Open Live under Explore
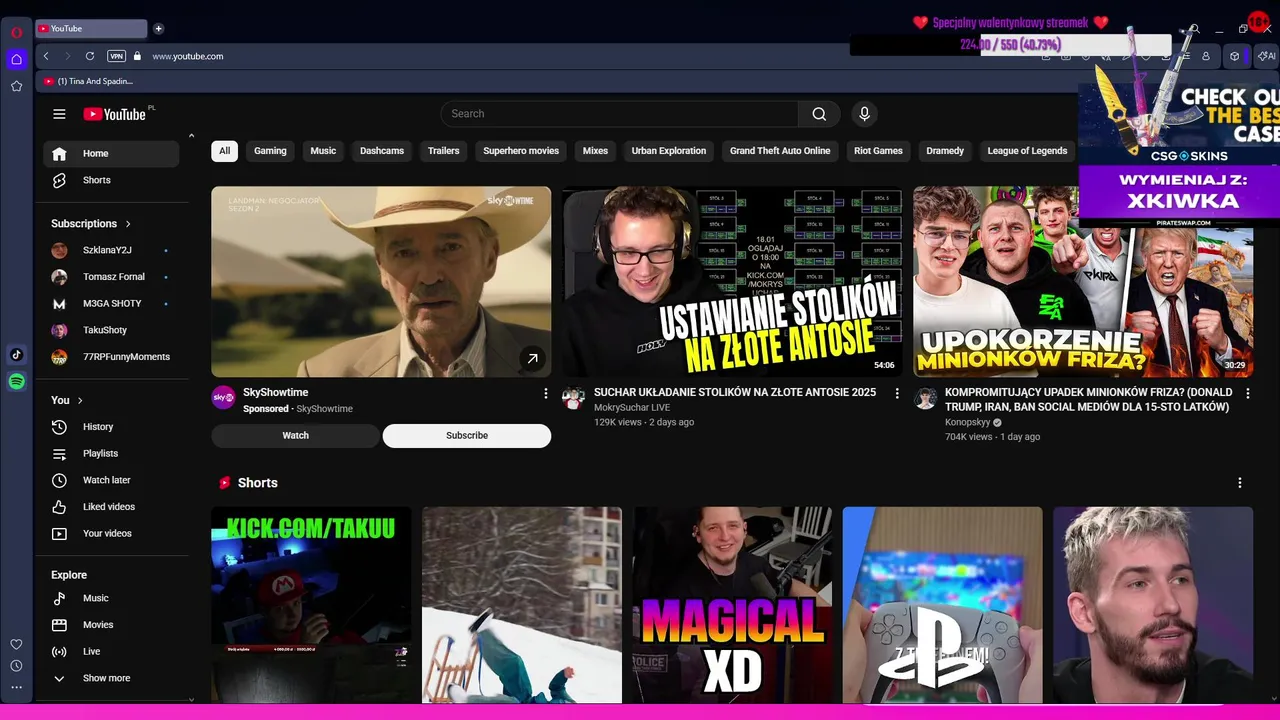 click(111, 652)
